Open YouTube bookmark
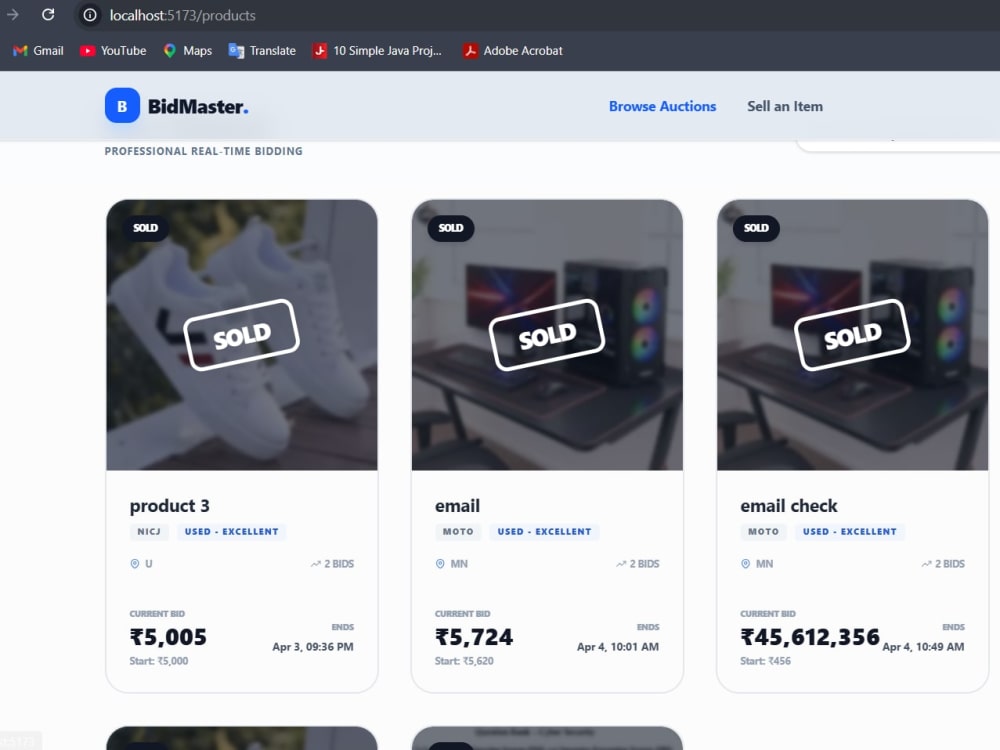This screenshot has height=750, width=1000. [x=113, y=50]
